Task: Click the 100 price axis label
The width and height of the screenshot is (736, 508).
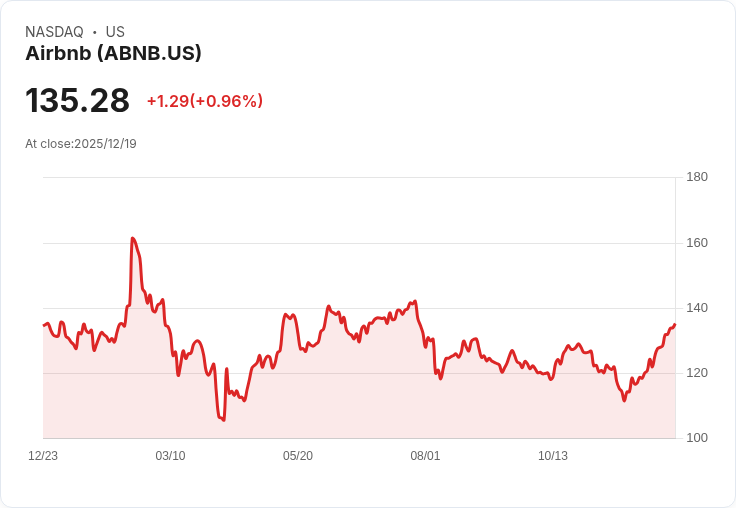Action: (697, 438)
